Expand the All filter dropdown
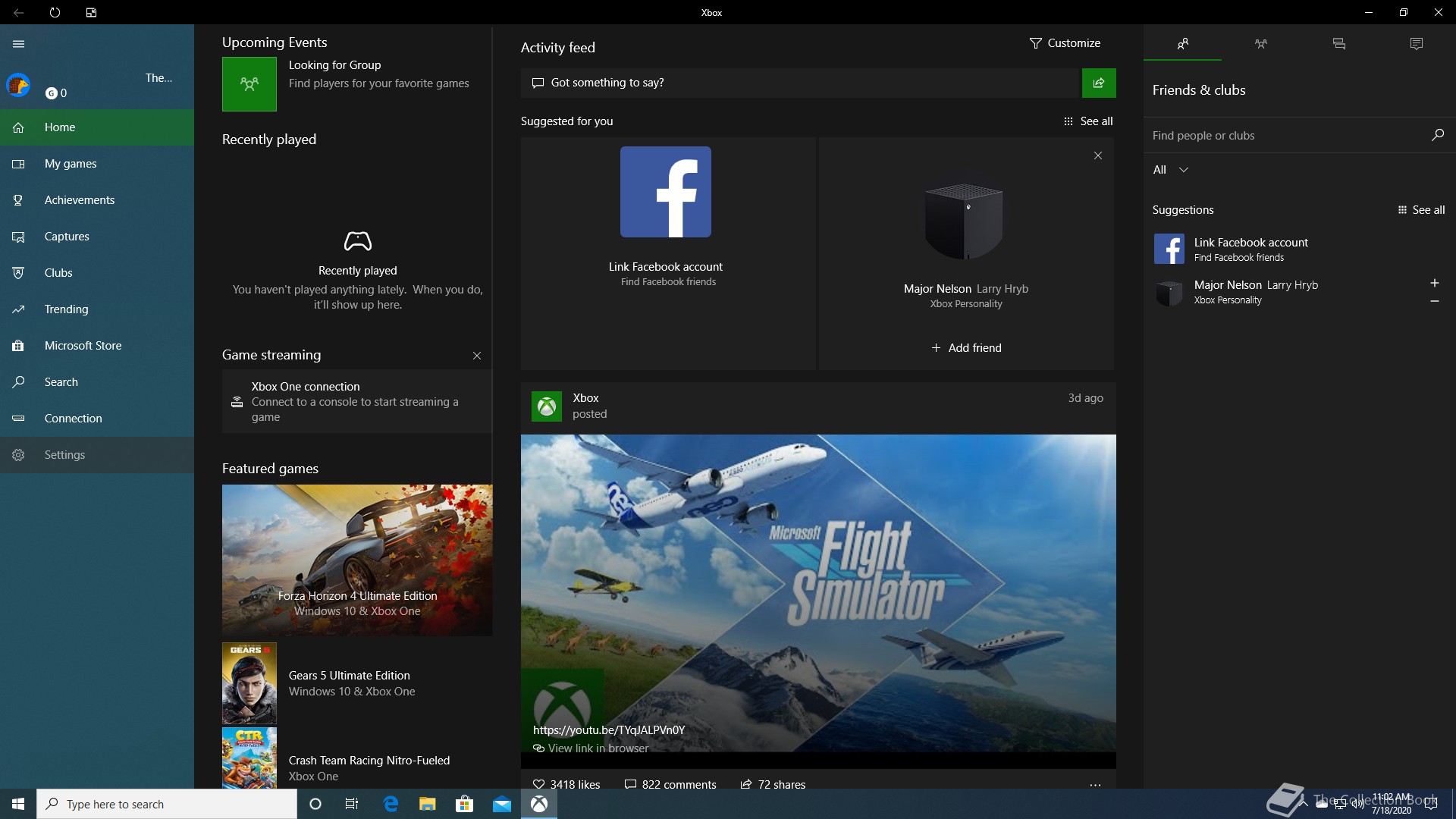The image size is (1456, 819). [1170, 170]
